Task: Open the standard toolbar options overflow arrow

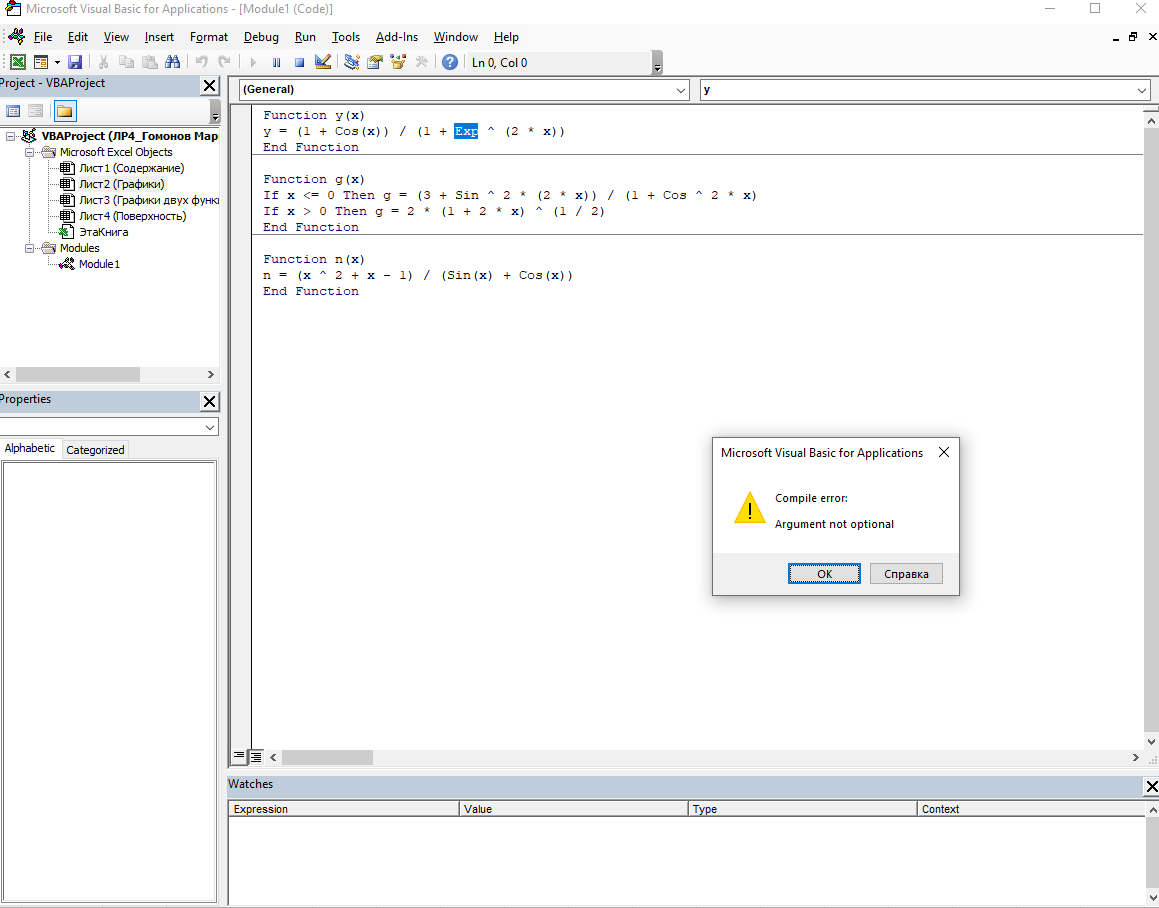Action: coord(657,63)
